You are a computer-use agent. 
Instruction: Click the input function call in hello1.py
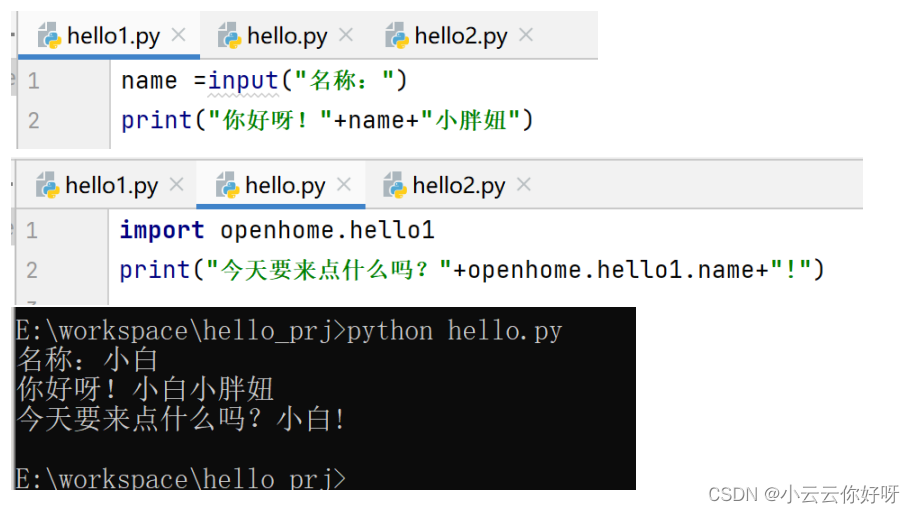point(243,81)
